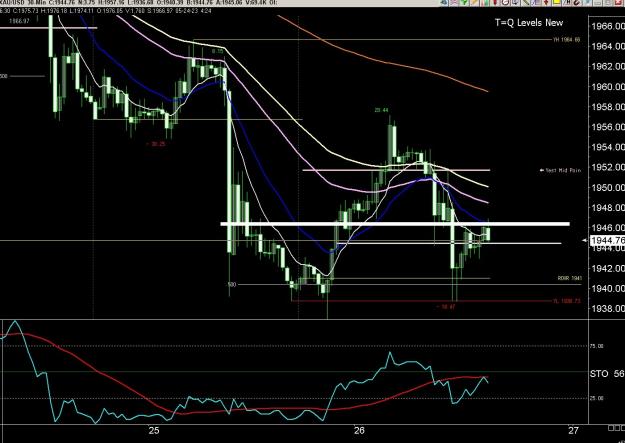Click the small squares at the bottom-right corner
The image size is (625, 443).
(x=616, y=428)
